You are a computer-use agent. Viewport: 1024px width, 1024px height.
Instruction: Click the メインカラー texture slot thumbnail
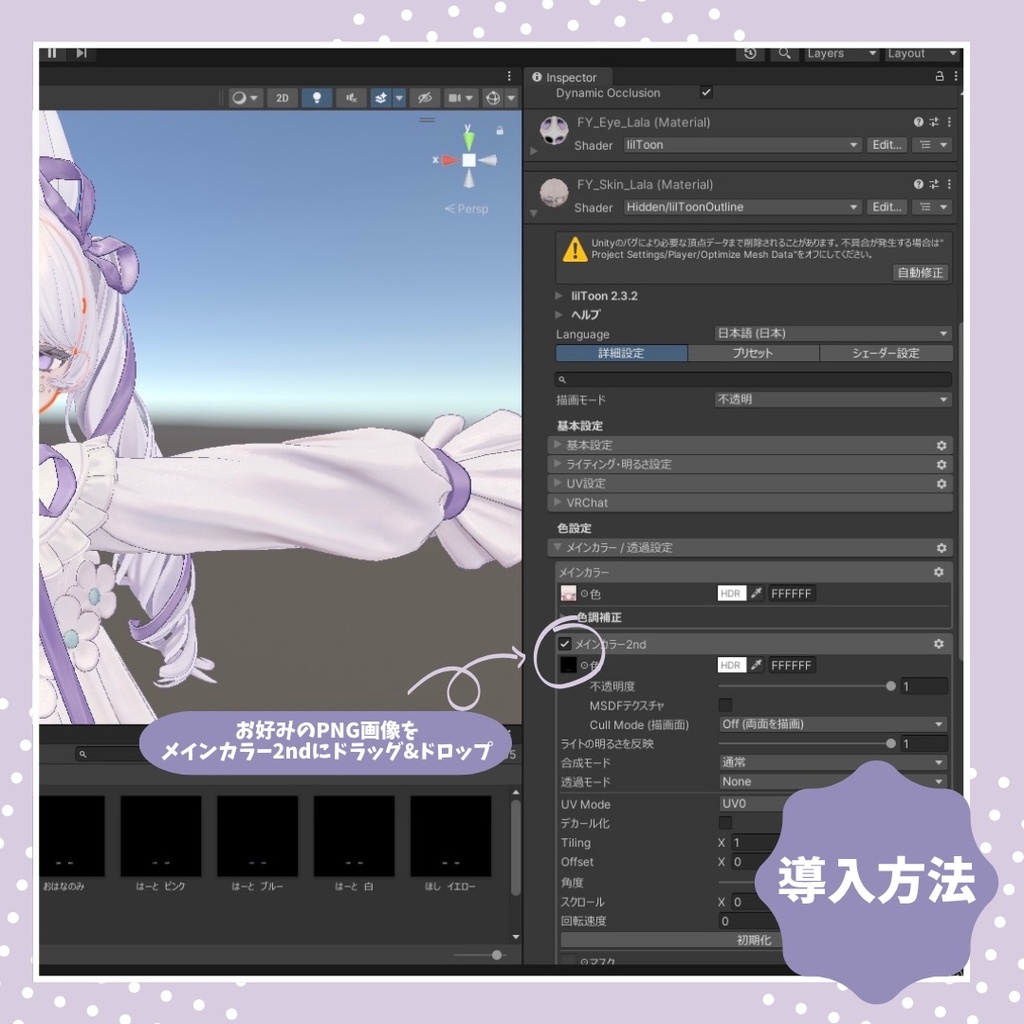point(568,594)
